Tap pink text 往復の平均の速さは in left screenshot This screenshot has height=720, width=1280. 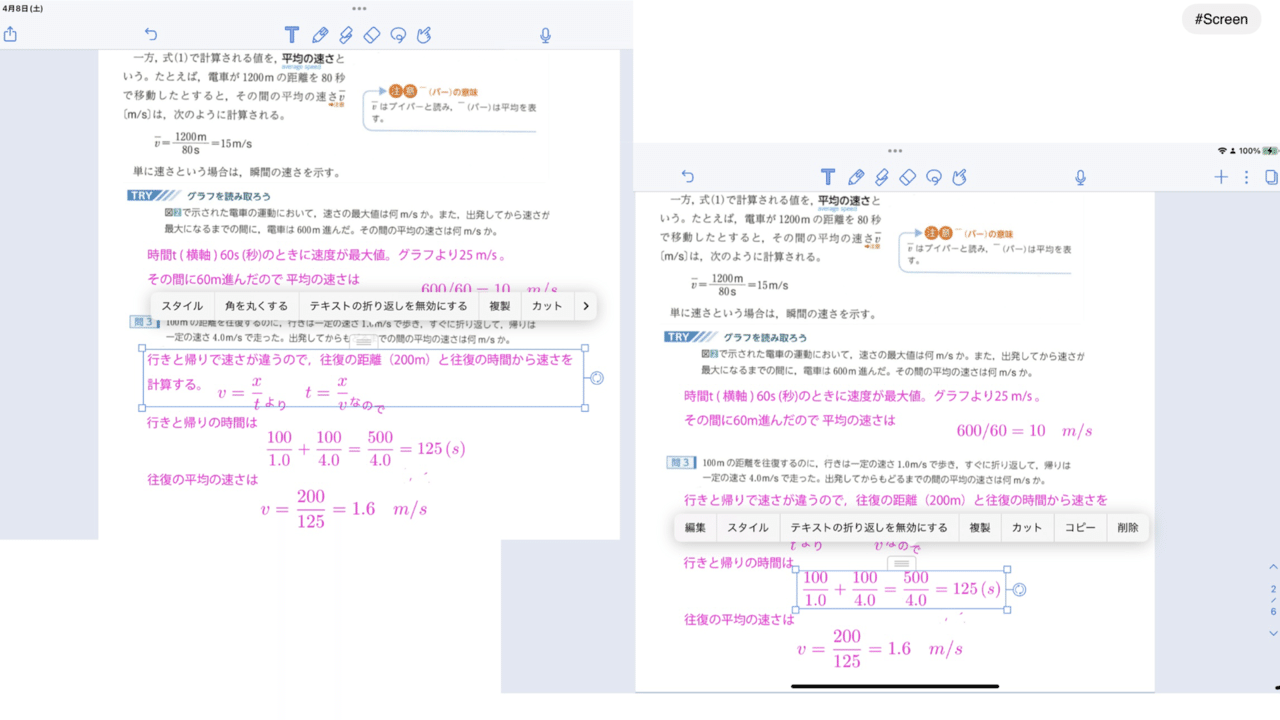pos(203,479)
